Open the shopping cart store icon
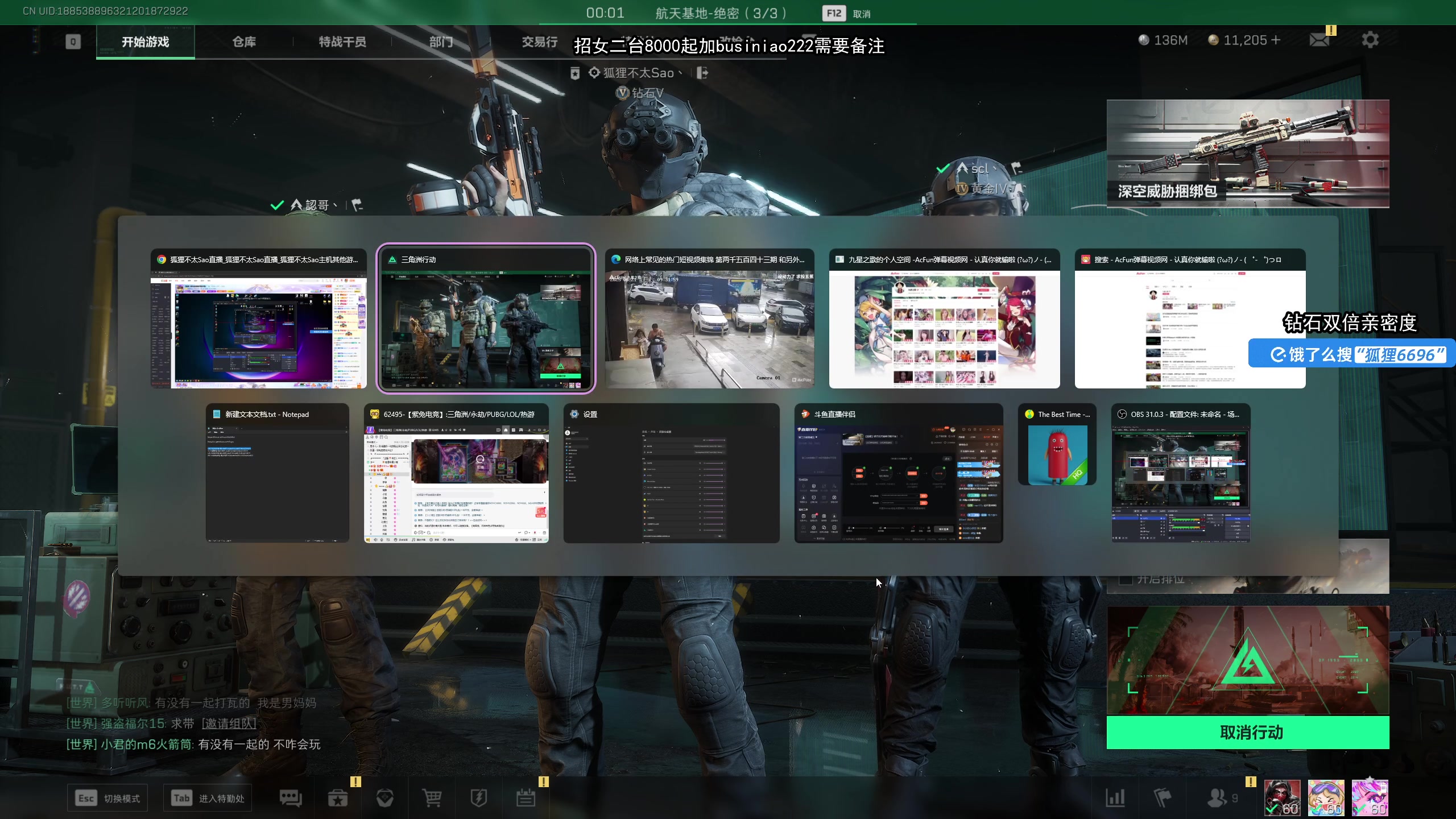1456x819 pixels. tap(432, 798)
